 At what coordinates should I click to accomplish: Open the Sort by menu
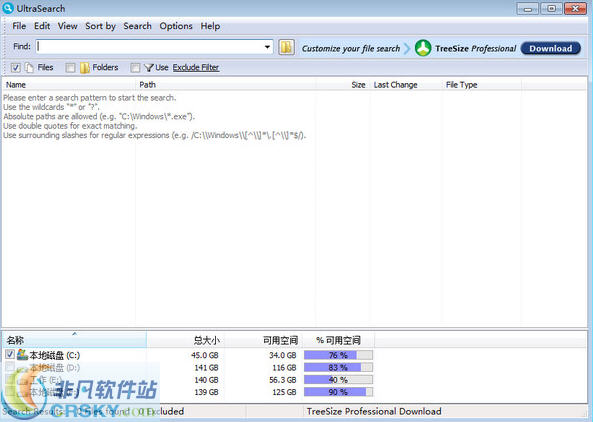101,26
